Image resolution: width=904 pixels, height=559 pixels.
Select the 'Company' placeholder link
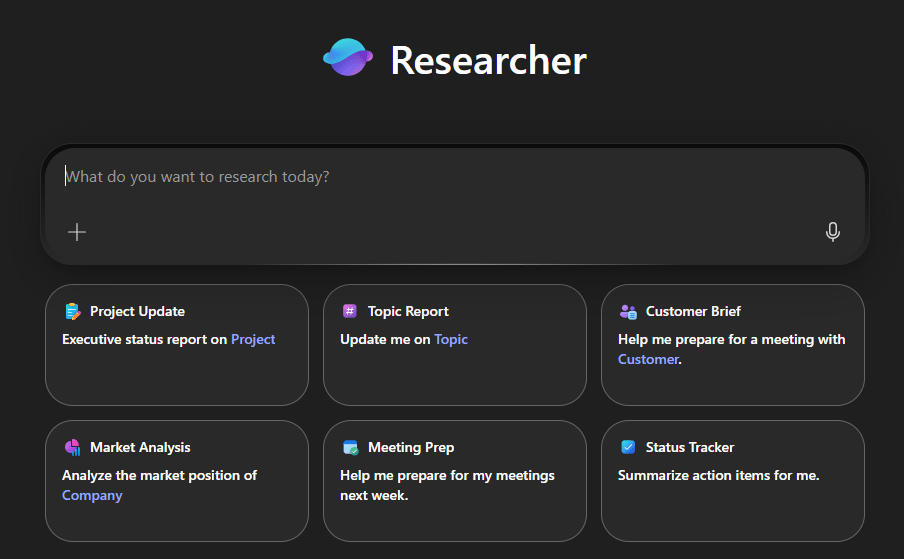pos(92,495)
